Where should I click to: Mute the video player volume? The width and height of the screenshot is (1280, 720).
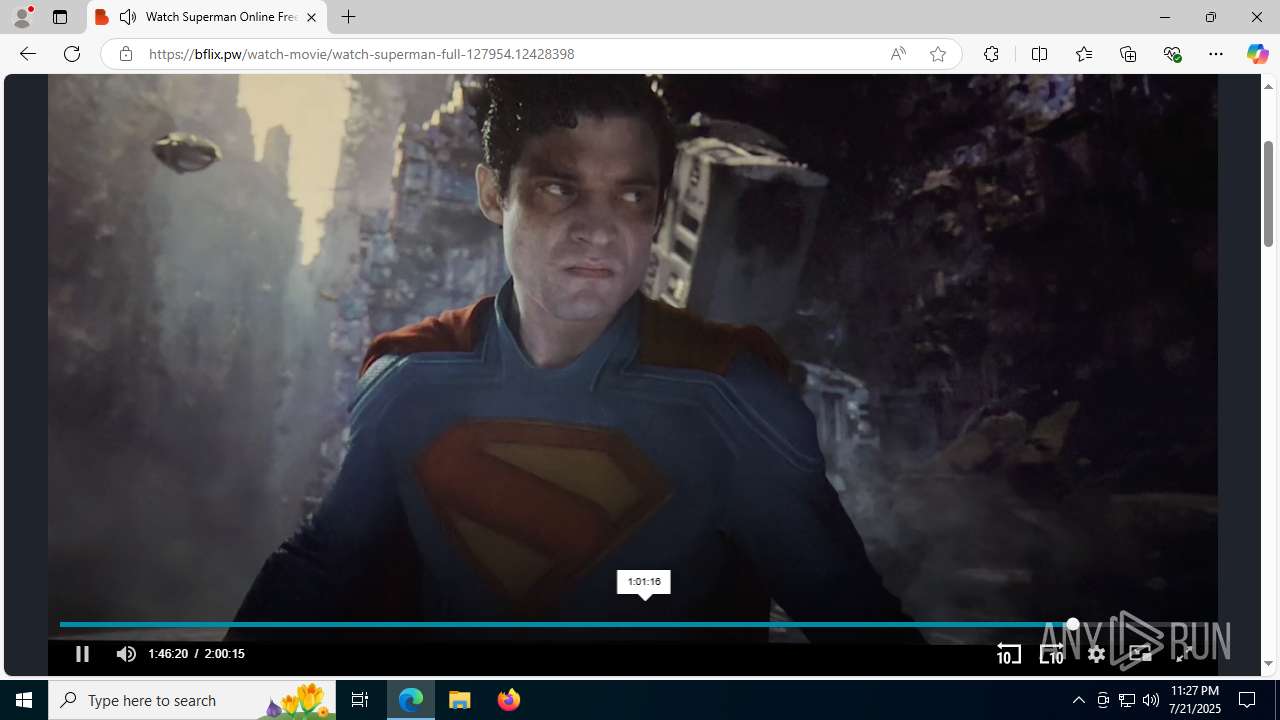pyautogui.click(x=126, y=654)
